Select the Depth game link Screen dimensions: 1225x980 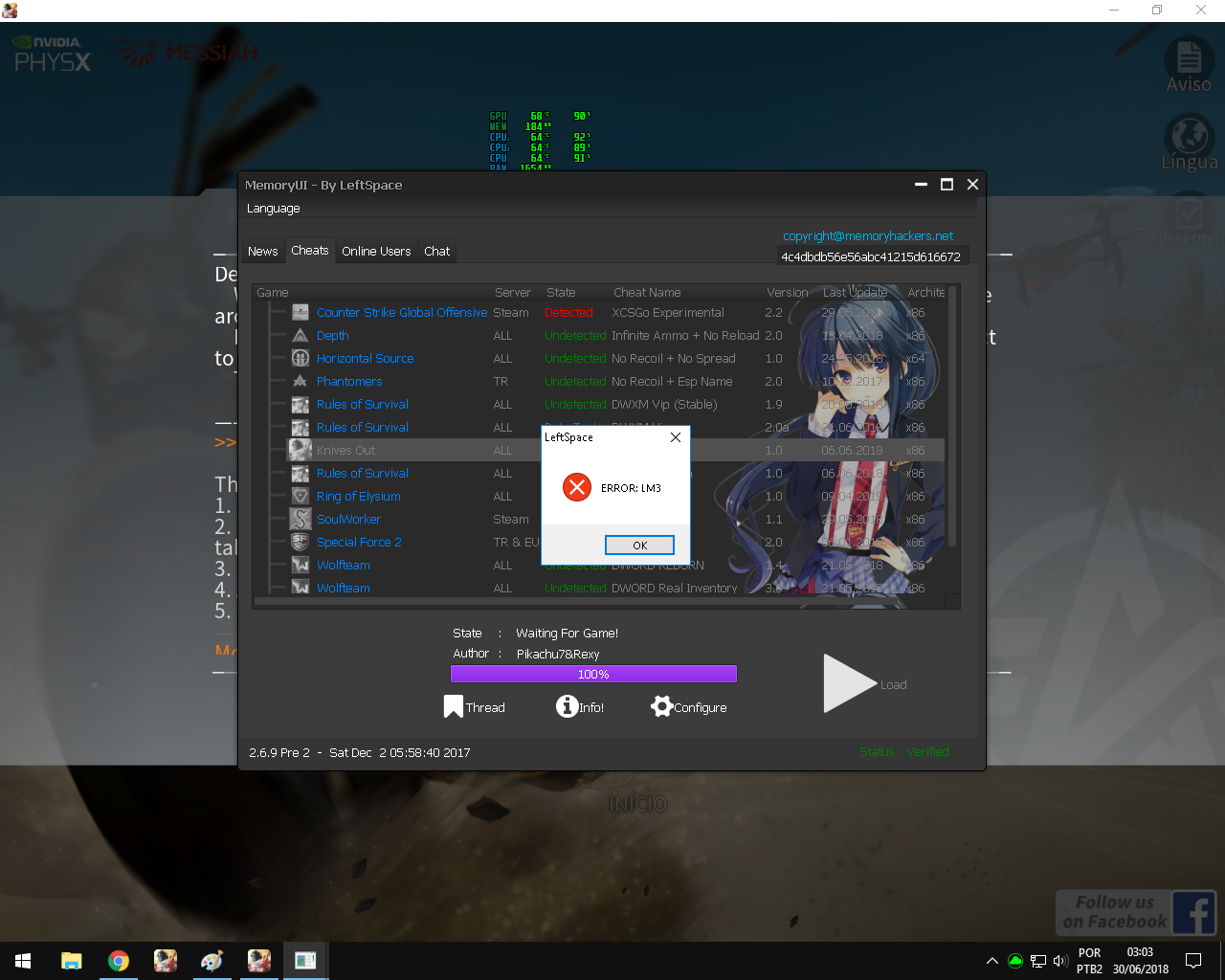[332, 336]
